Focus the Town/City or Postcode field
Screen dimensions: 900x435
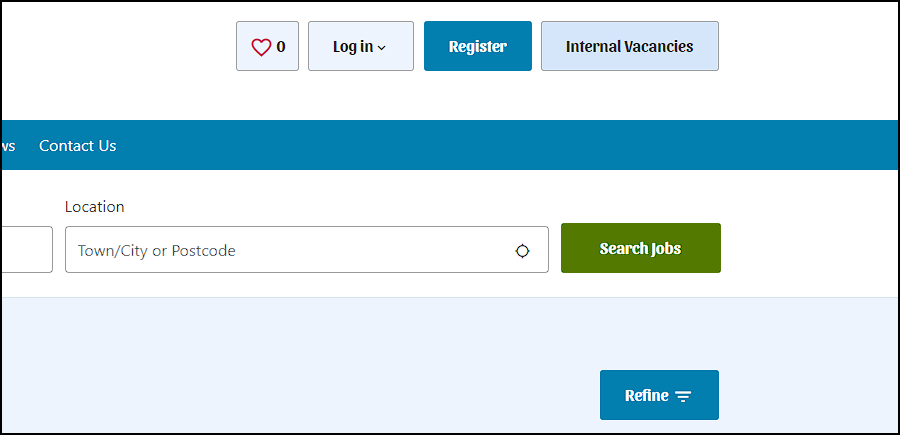point(307,250)
